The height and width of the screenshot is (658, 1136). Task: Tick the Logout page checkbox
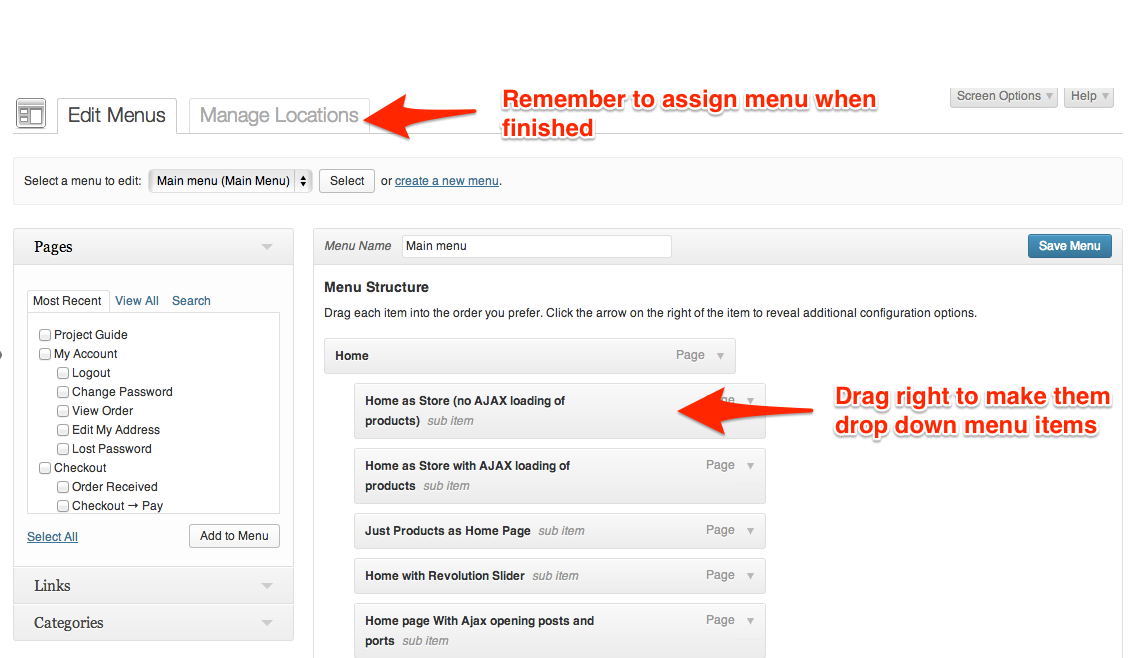tap(63, 372)
